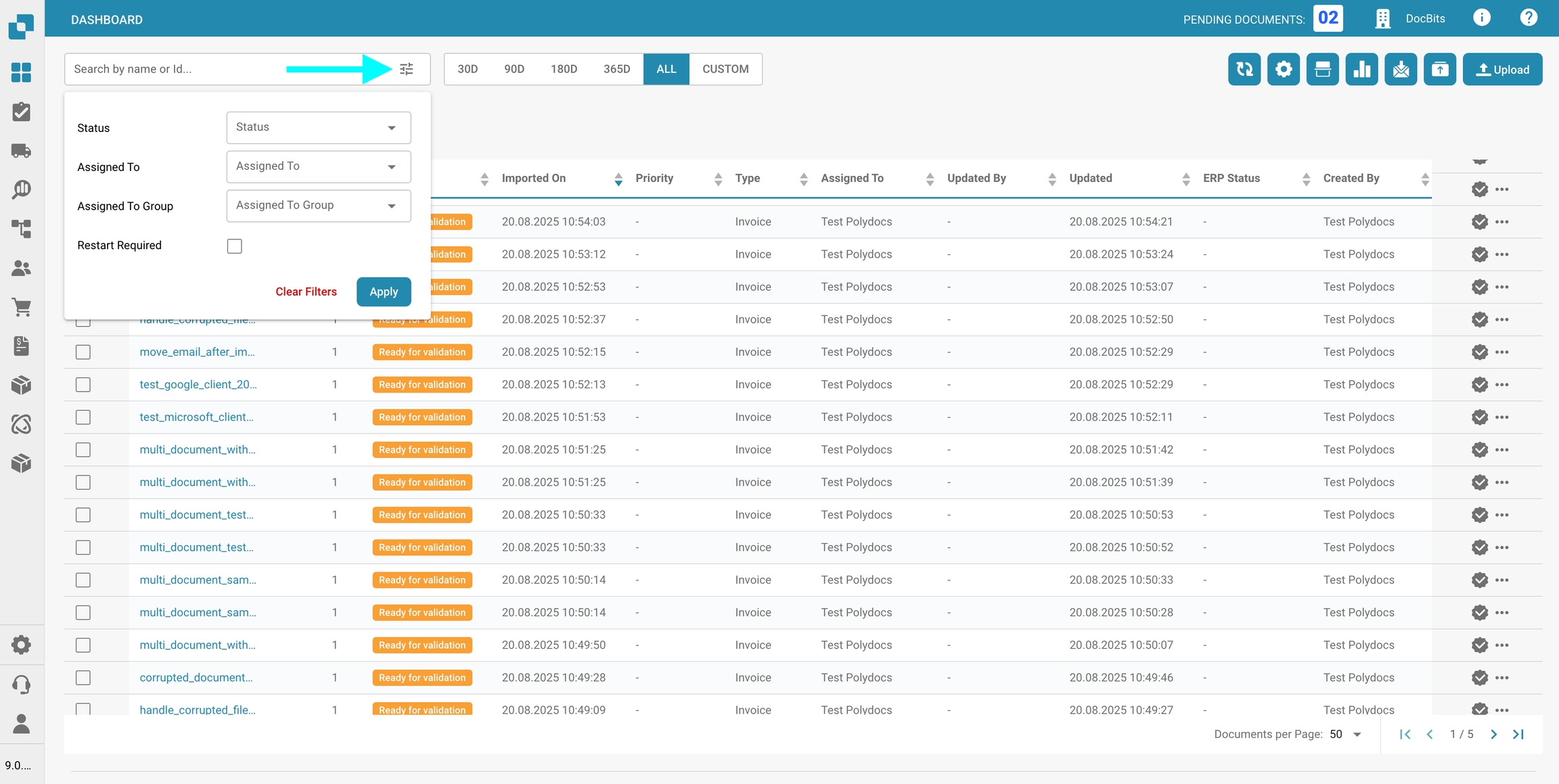1559x784 pixels.
Task: Open the truck delivery sidebar icon
Action: [x=22, y=151]
